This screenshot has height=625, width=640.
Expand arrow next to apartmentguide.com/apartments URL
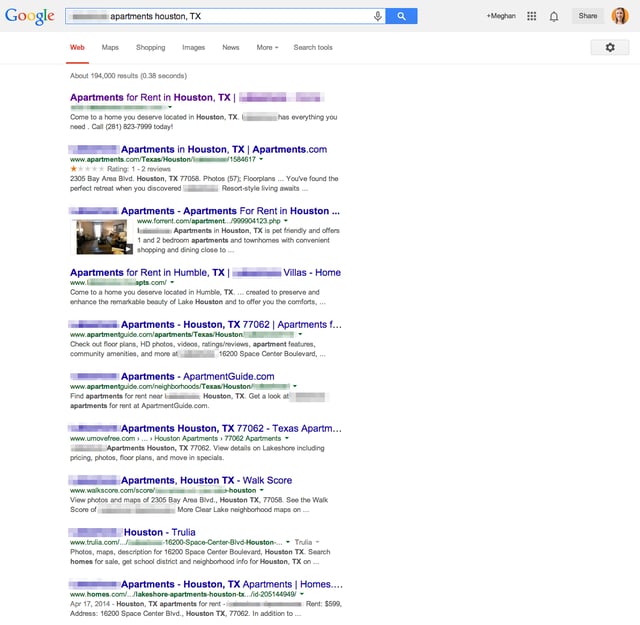[x=300, y=334]
